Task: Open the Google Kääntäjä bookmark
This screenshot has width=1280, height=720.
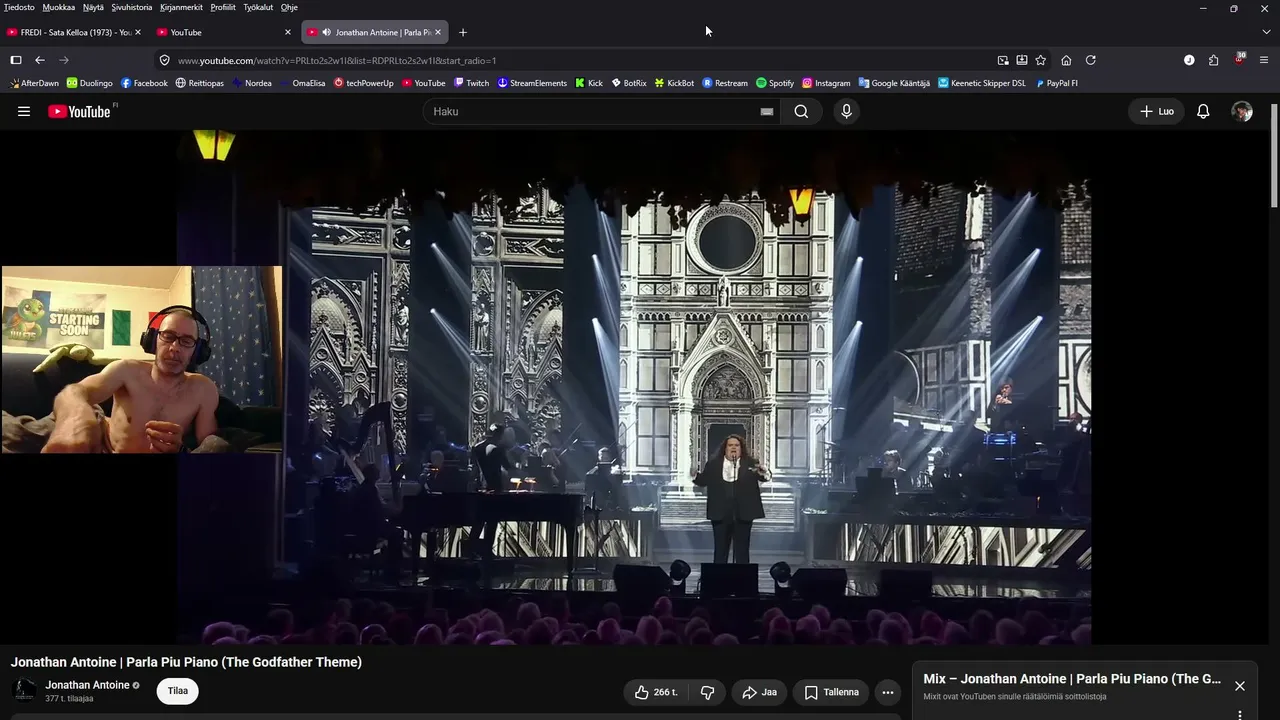Action: pyautogui.click(x=893, y=83)
